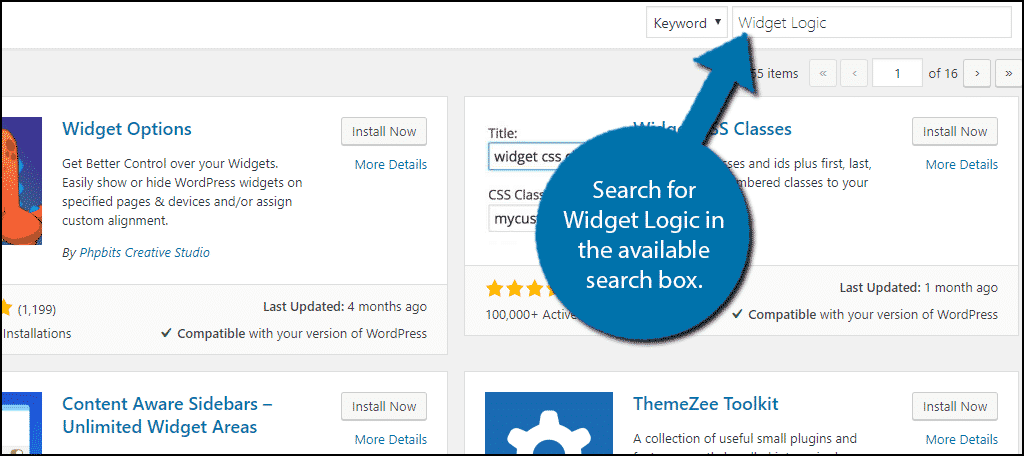Install Content Aware Sidebars plugin
The height and width of the screenshot is (456, 1024).
384,406
